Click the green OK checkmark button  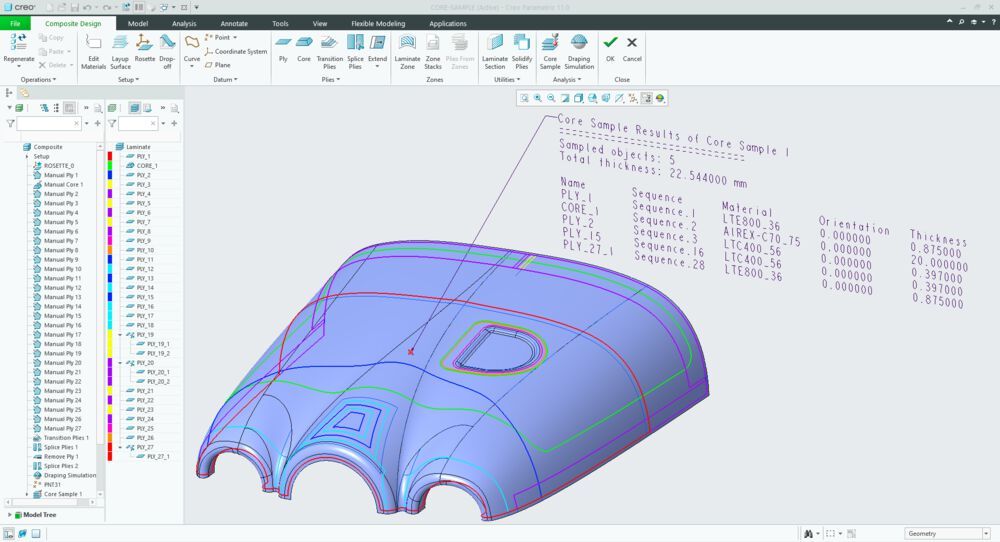pos(610,42)
